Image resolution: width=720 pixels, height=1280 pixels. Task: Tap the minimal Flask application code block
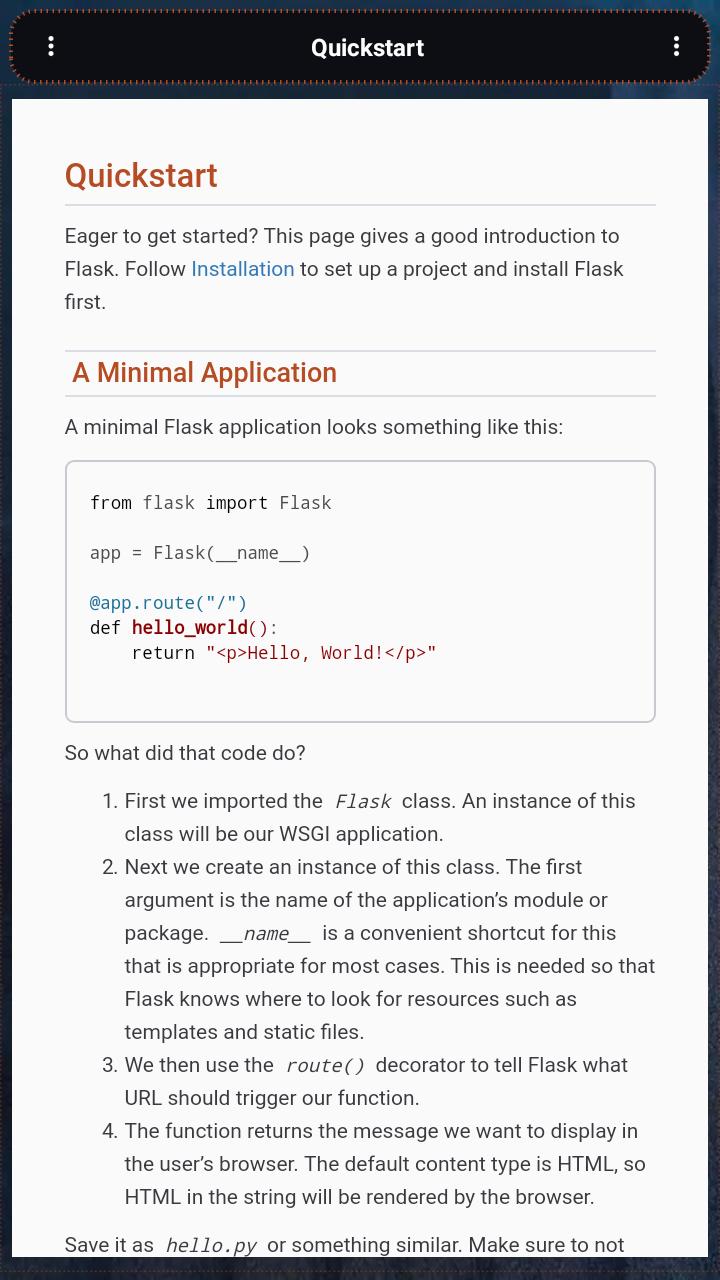click(360, 590)
